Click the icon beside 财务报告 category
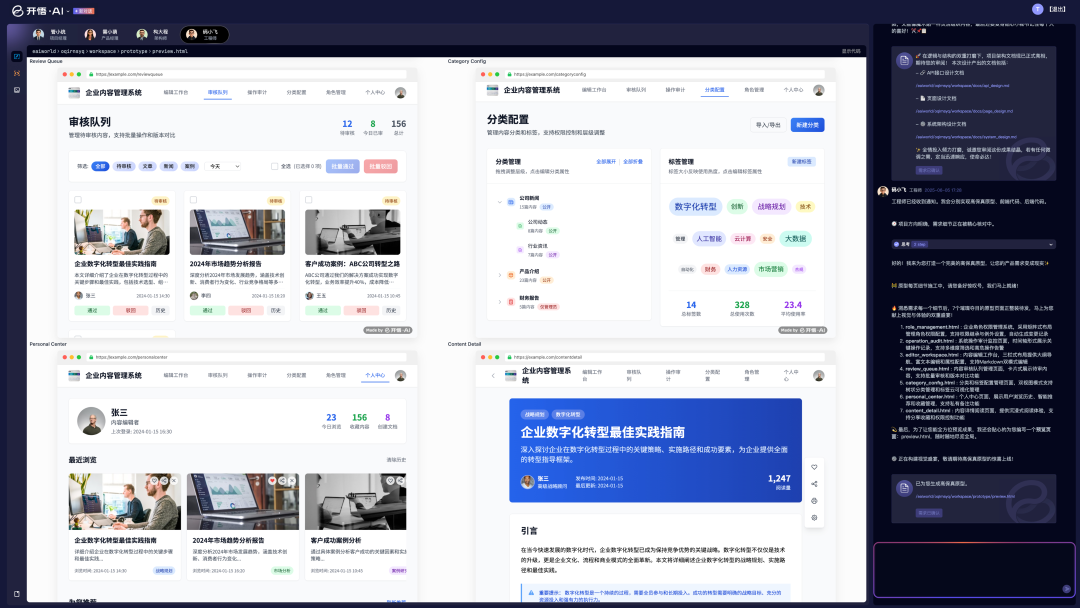The image size is (1080, 608). 510,302
